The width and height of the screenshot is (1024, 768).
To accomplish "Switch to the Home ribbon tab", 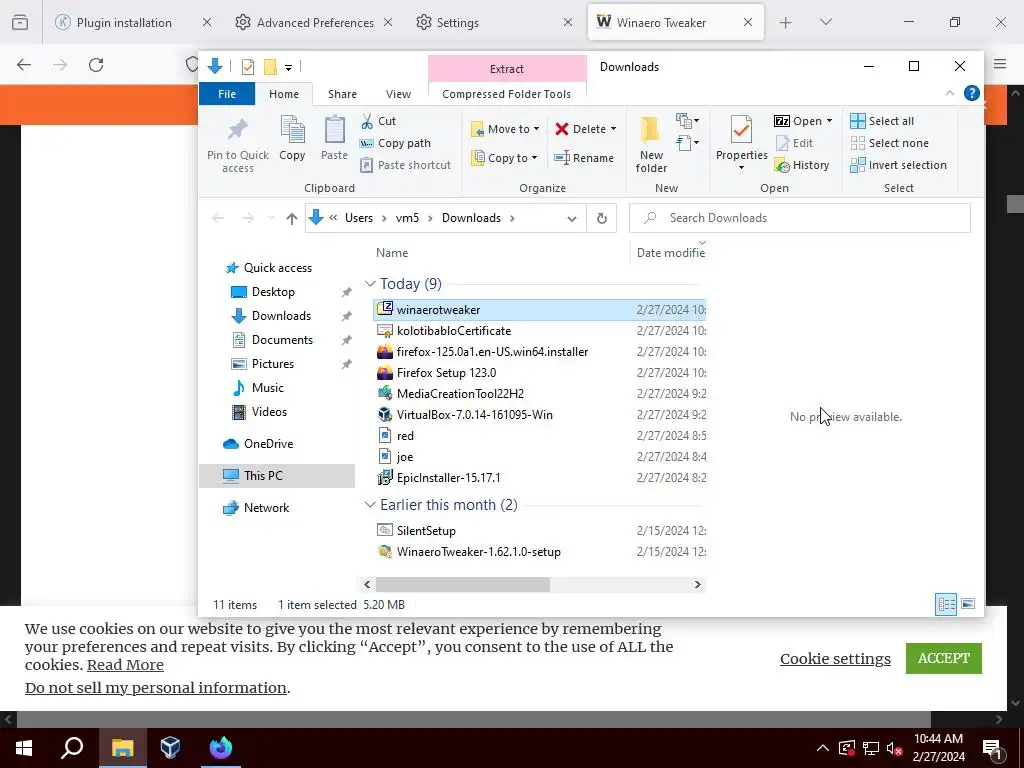I will (x=283, y=94).
